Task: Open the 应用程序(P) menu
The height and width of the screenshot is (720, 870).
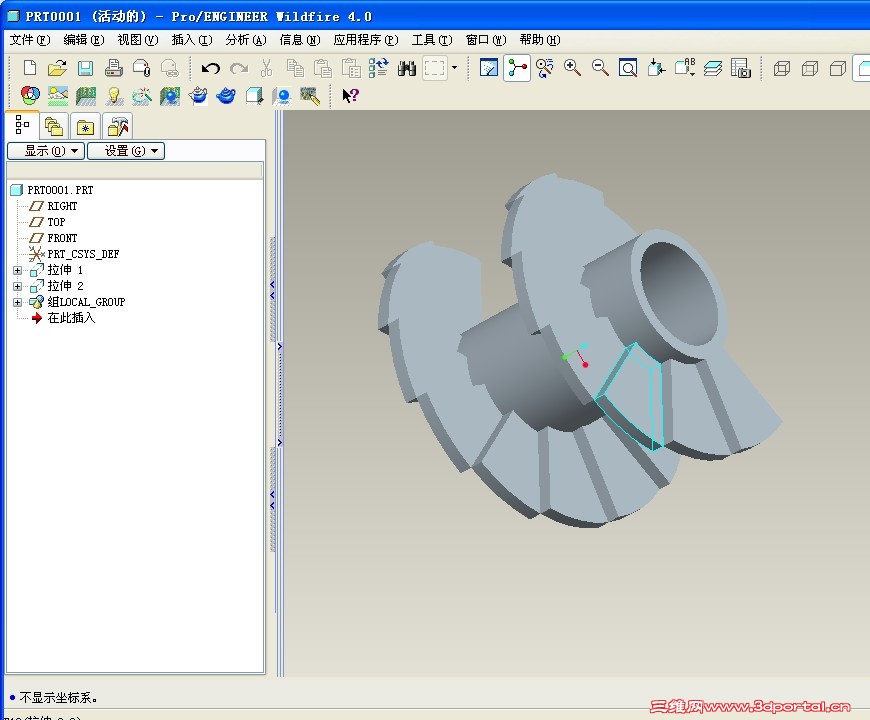Action: coord(366,40)
